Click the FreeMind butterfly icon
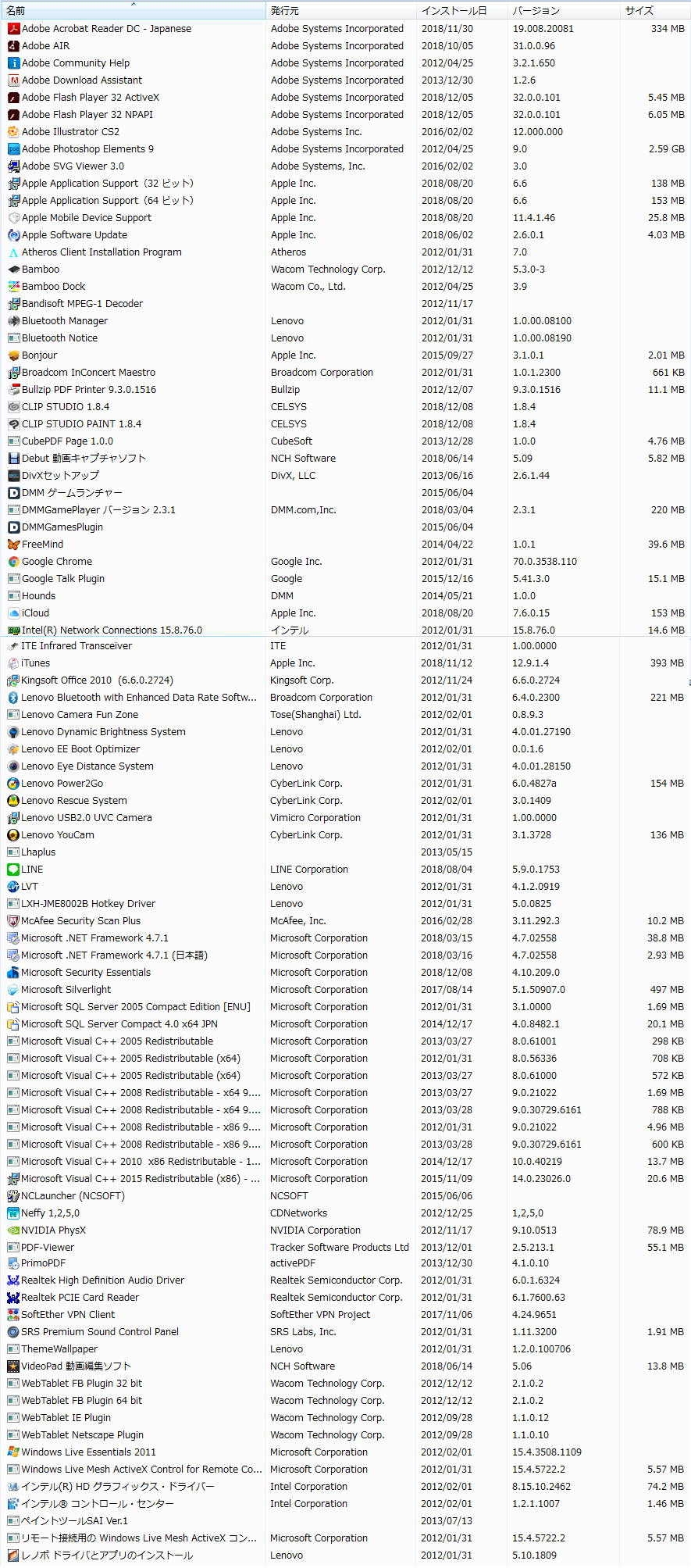The height and width of the screenshot is (1568, 691). click(x=13, y=544)
